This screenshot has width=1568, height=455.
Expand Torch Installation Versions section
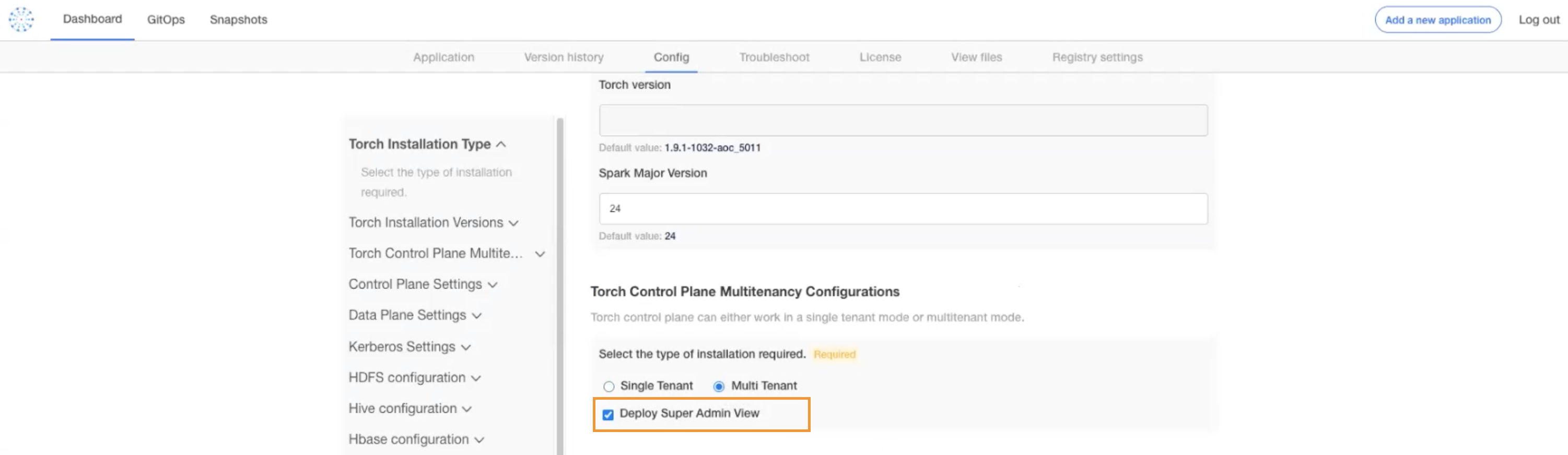click(x=513, y=223)
